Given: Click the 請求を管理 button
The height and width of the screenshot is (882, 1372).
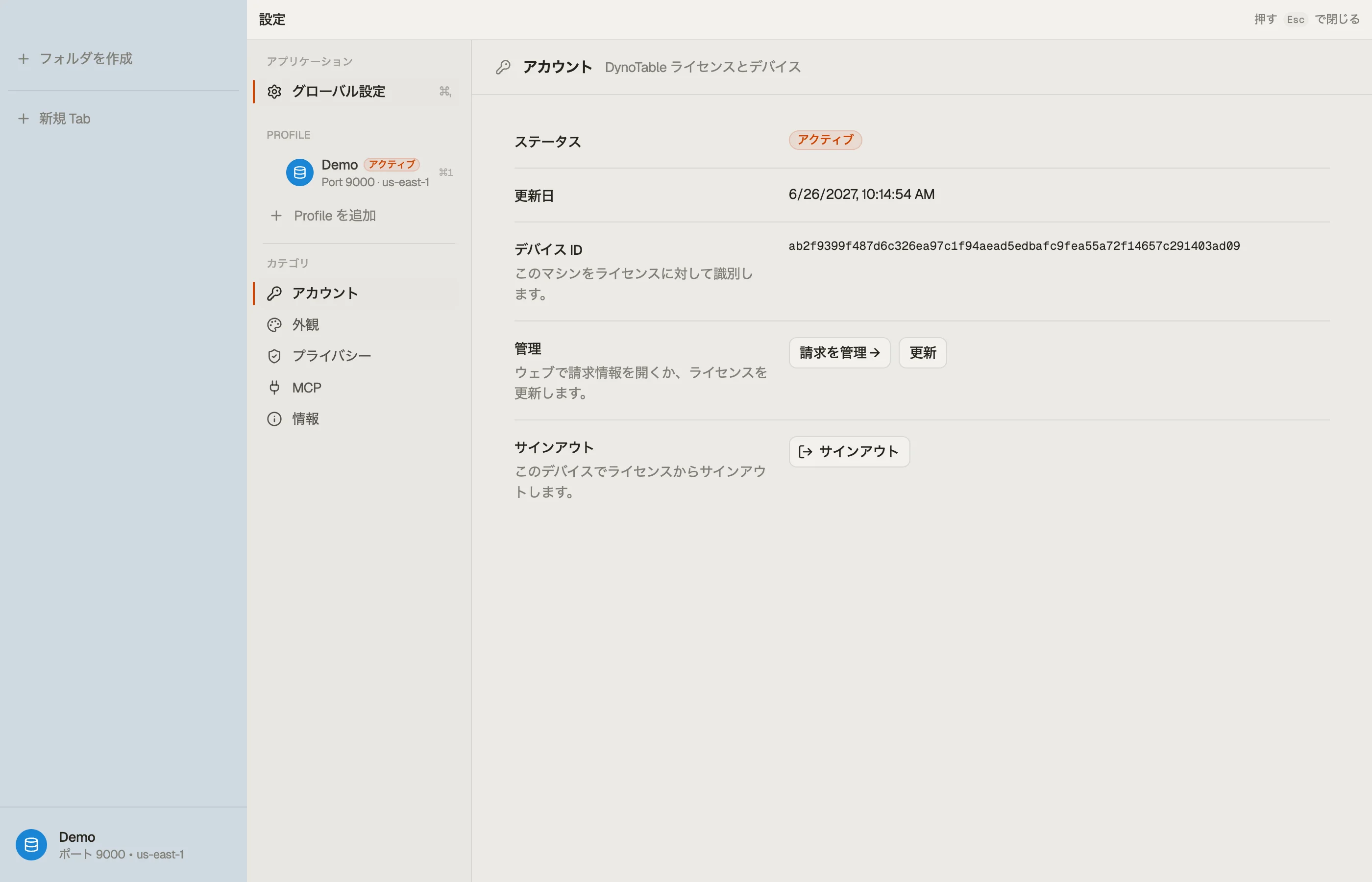Looking at the screenshot, I should click(x=839, y=353).
